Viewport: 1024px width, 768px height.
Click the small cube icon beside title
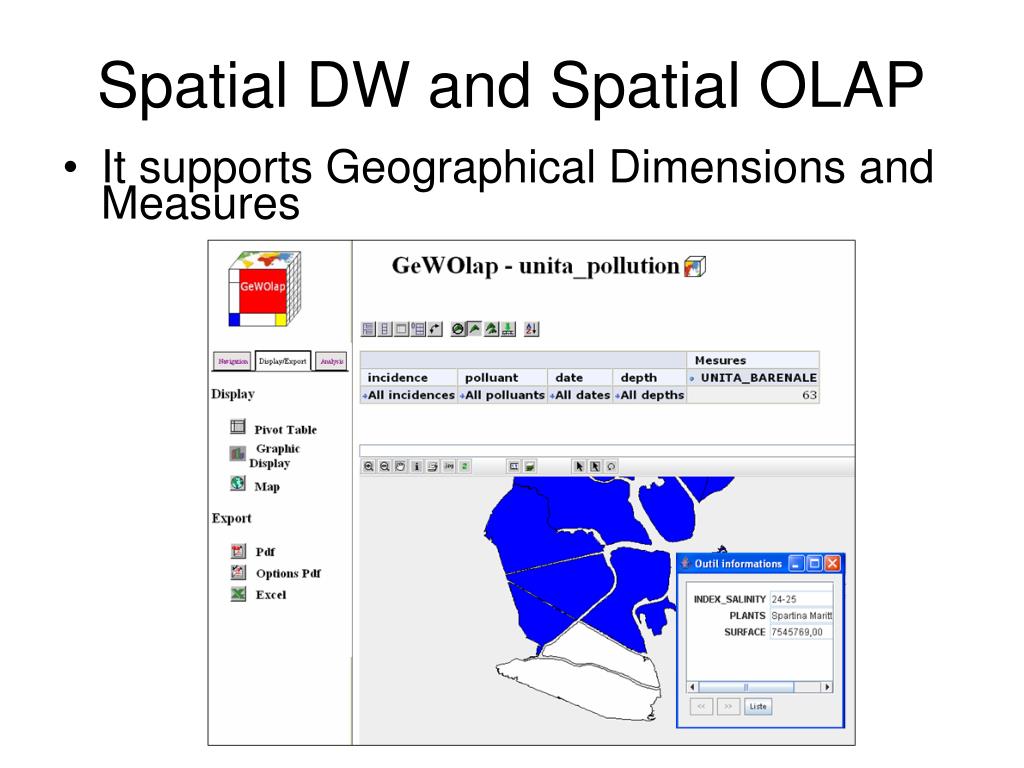pos(695,266)
